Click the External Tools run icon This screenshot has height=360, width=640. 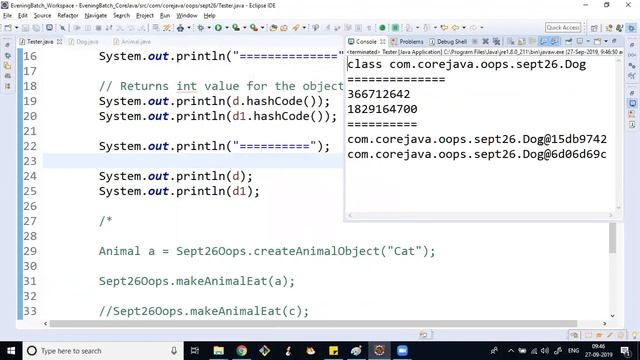(254, 27)
